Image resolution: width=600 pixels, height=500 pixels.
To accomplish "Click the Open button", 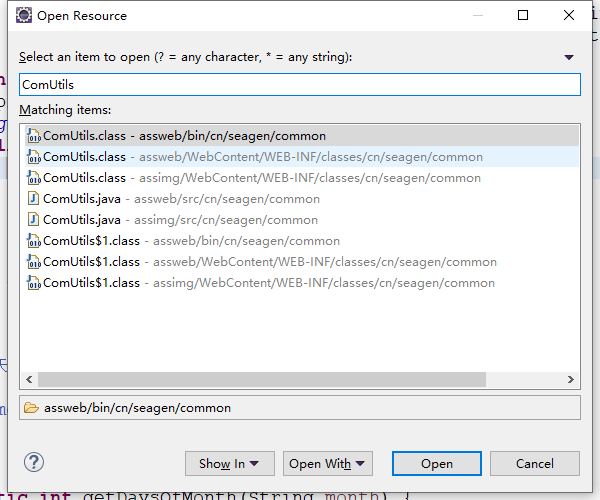I will [437, 464].
